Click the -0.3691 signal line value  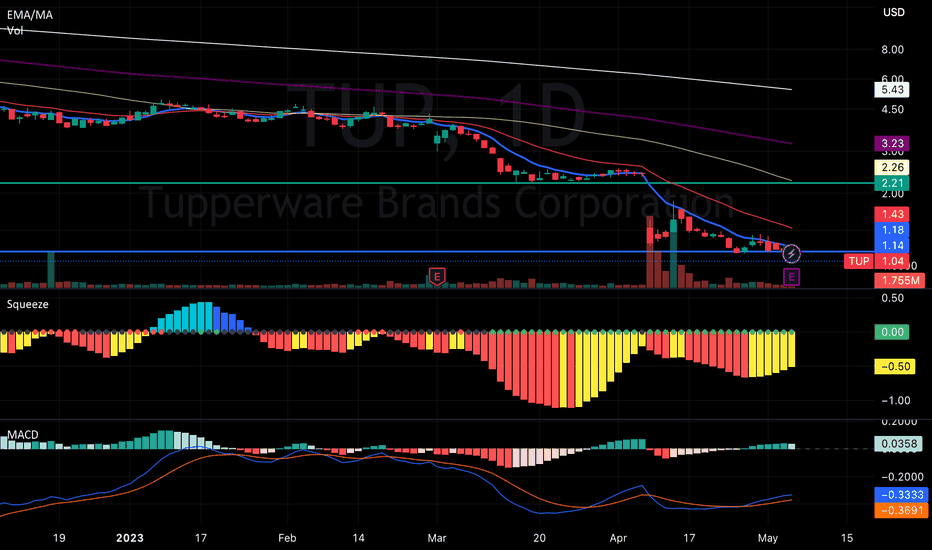pyautogui.click(x=901, y=510)
